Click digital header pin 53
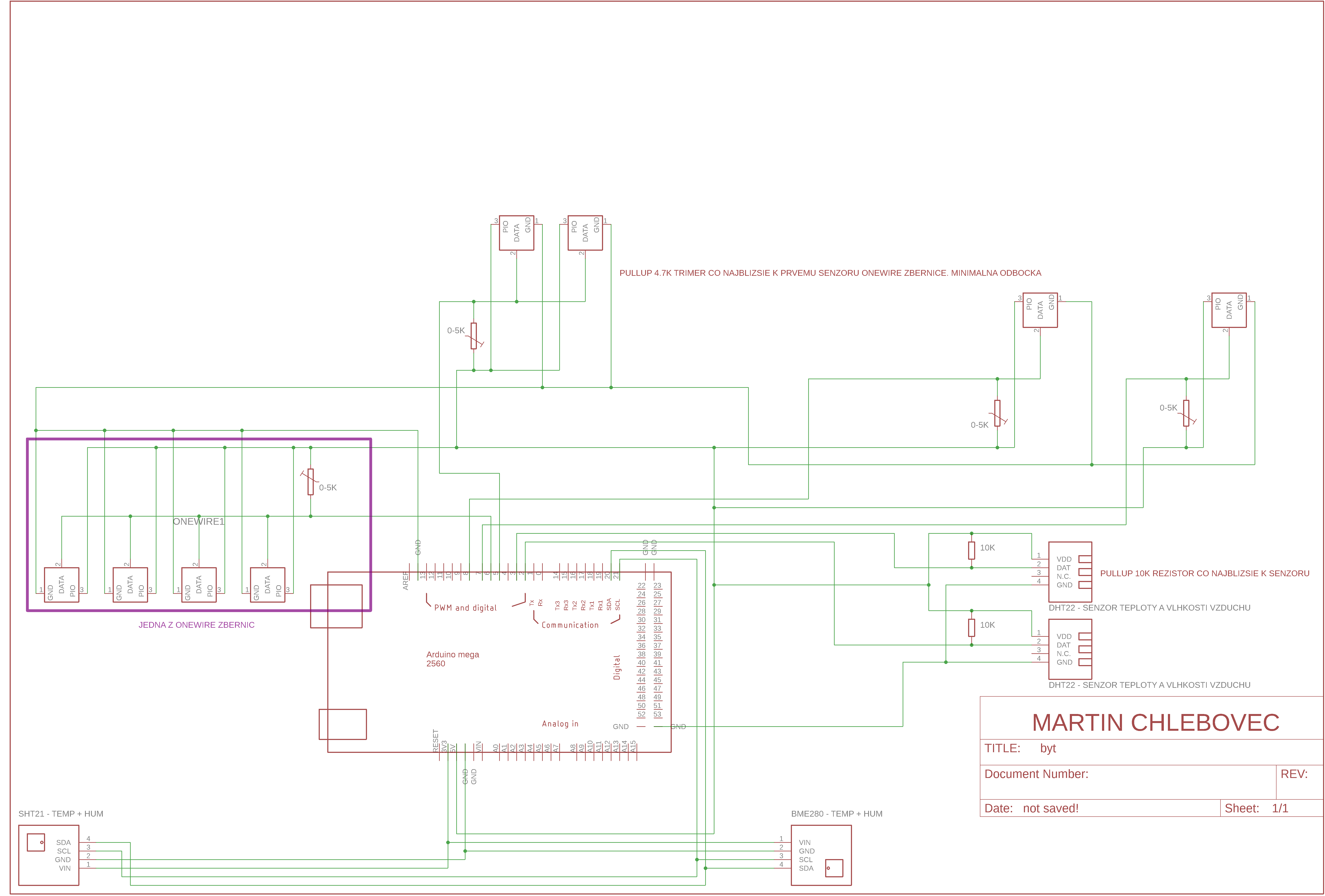Image resolution: width=1325 pixels, height=896 pixels. pos(657,714)
